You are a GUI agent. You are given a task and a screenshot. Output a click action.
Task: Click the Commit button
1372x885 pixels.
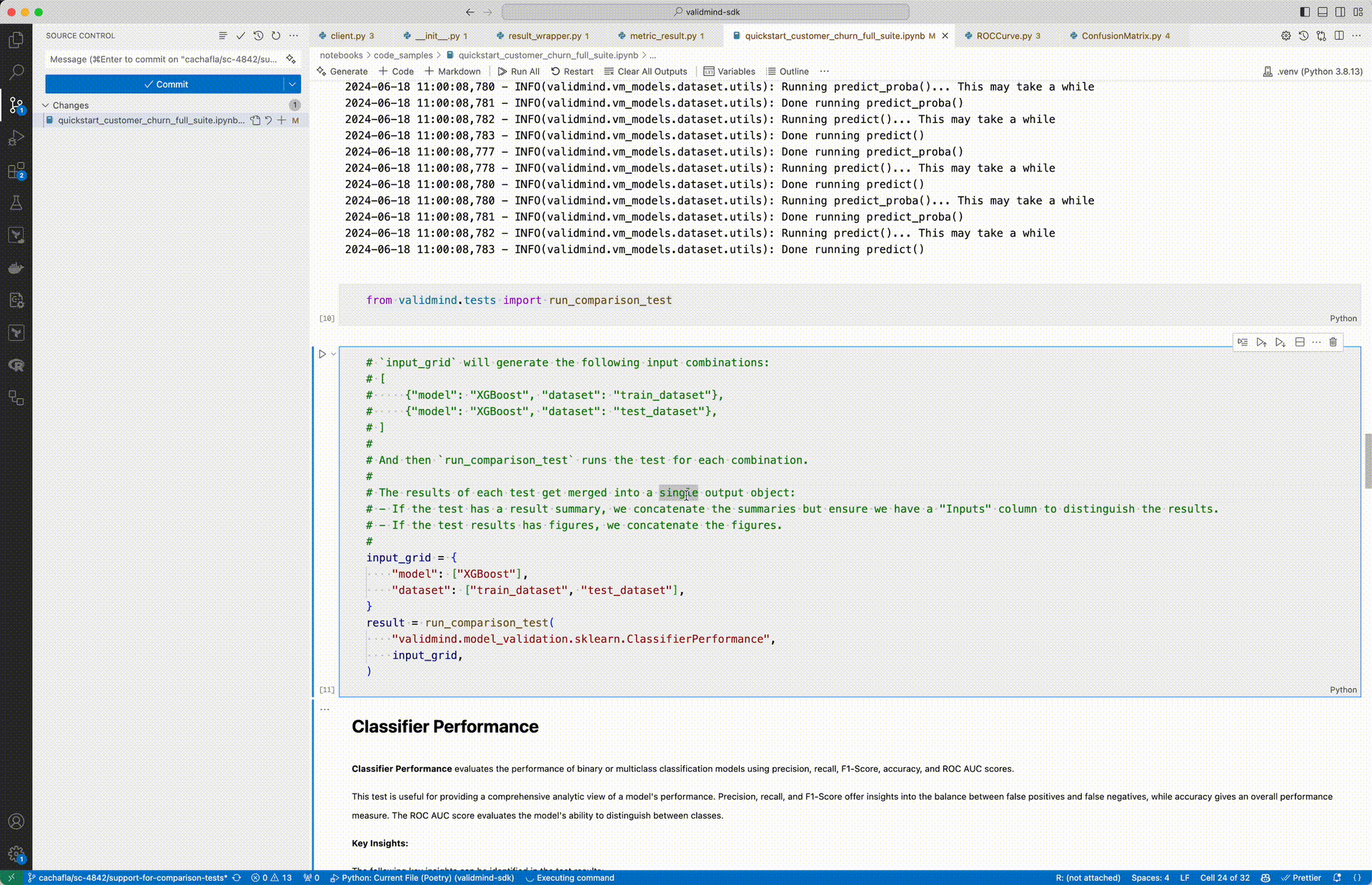click(165, 84)
